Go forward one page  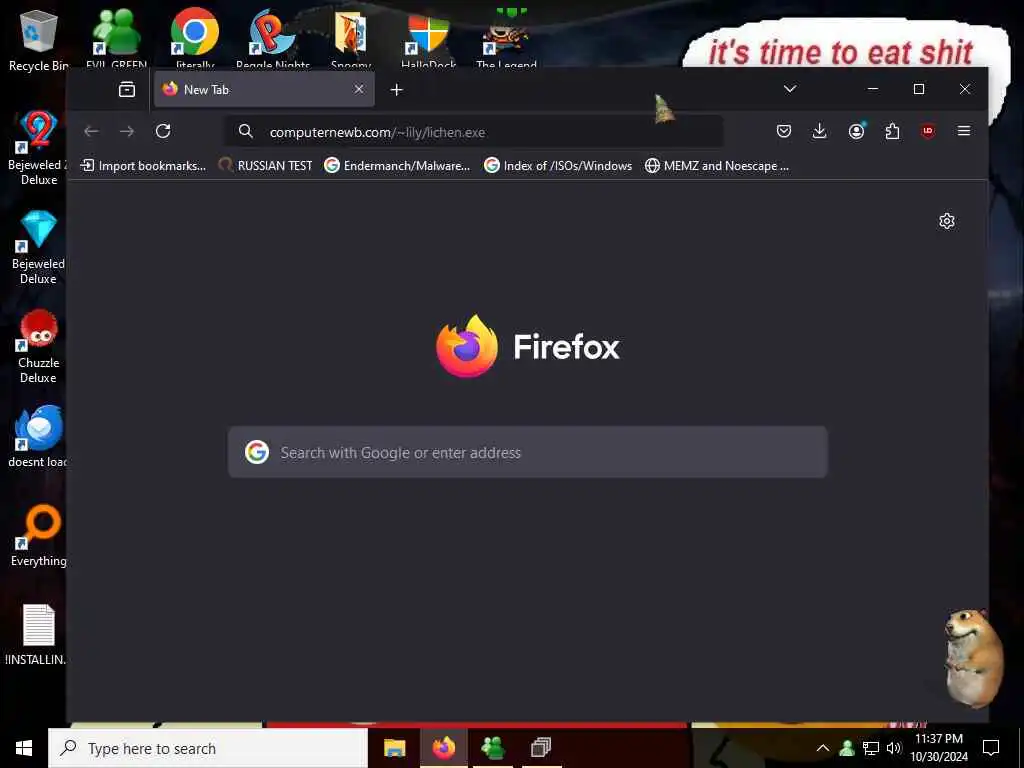(x=127, y=131)
